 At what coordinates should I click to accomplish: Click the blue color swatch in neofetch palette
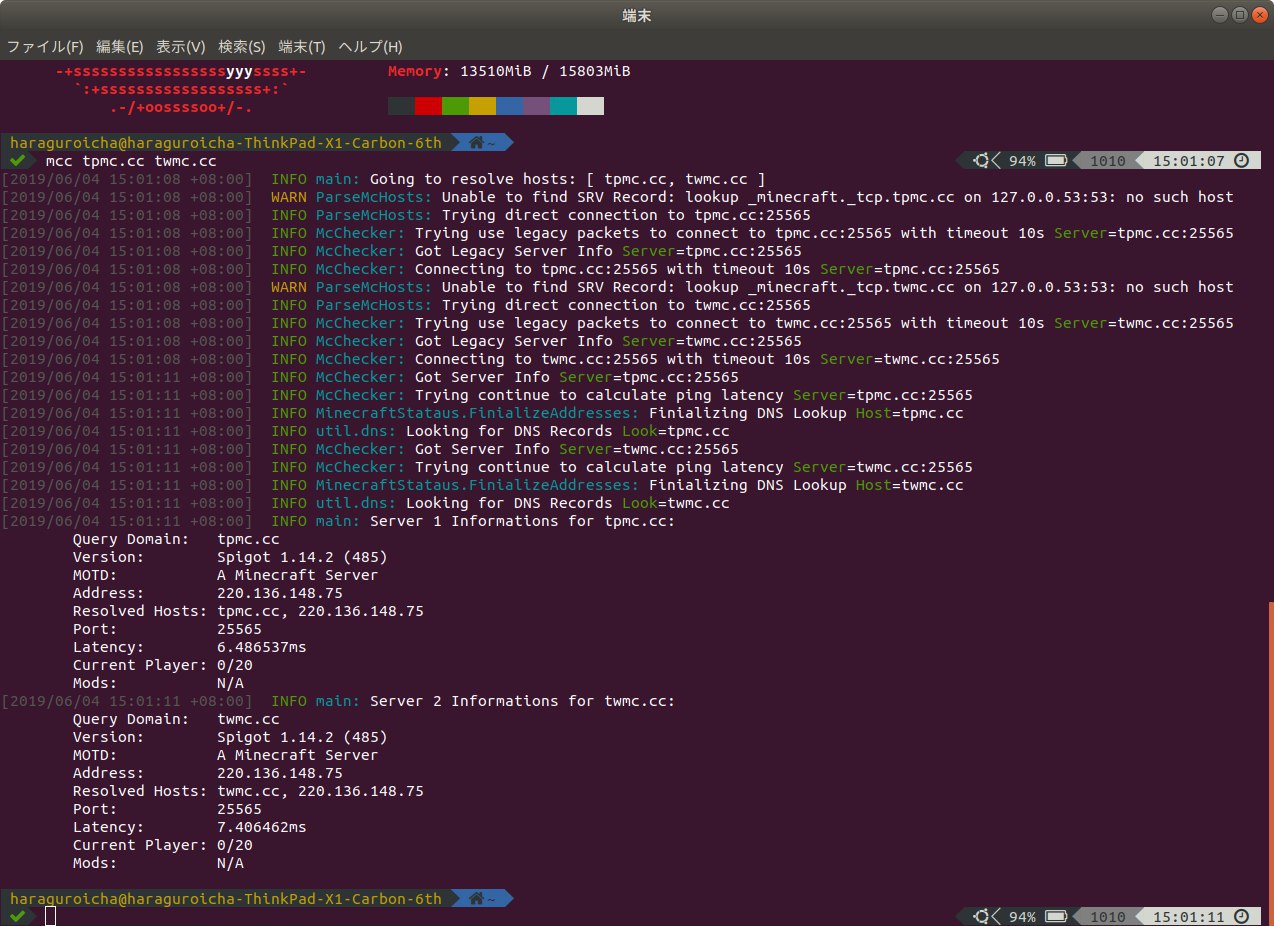click(x=509, y=106)
